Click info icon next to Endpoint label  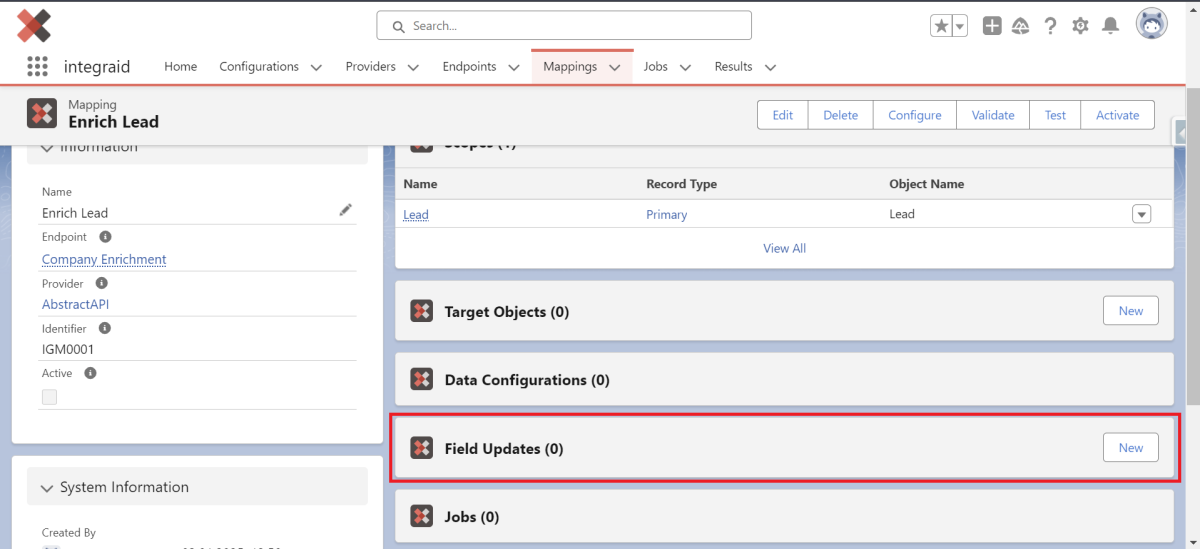(x=105, y=237)
